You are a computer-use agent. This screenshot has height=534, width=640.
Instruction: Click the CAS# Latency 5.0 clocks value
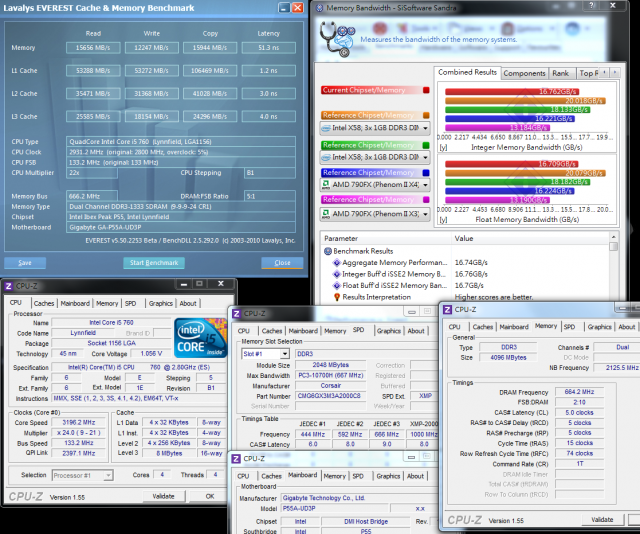point(579,413)
